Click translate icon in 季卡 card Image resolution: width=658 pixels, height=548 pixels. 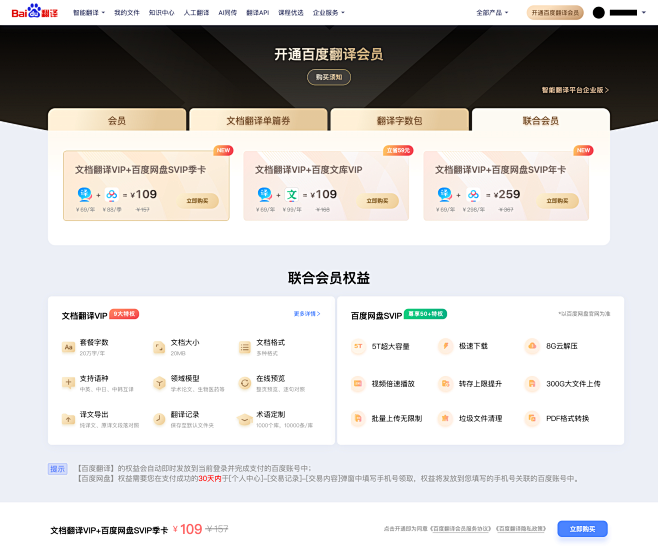click(x=85, y=194)
